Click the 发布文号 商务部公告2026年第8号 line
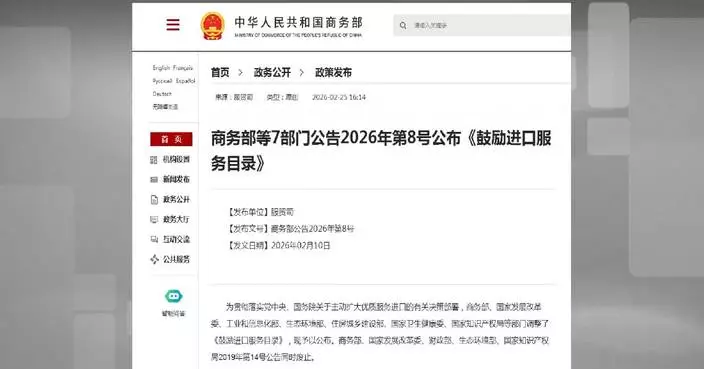The height and width of the screenshot is (369, 704). 290,228
